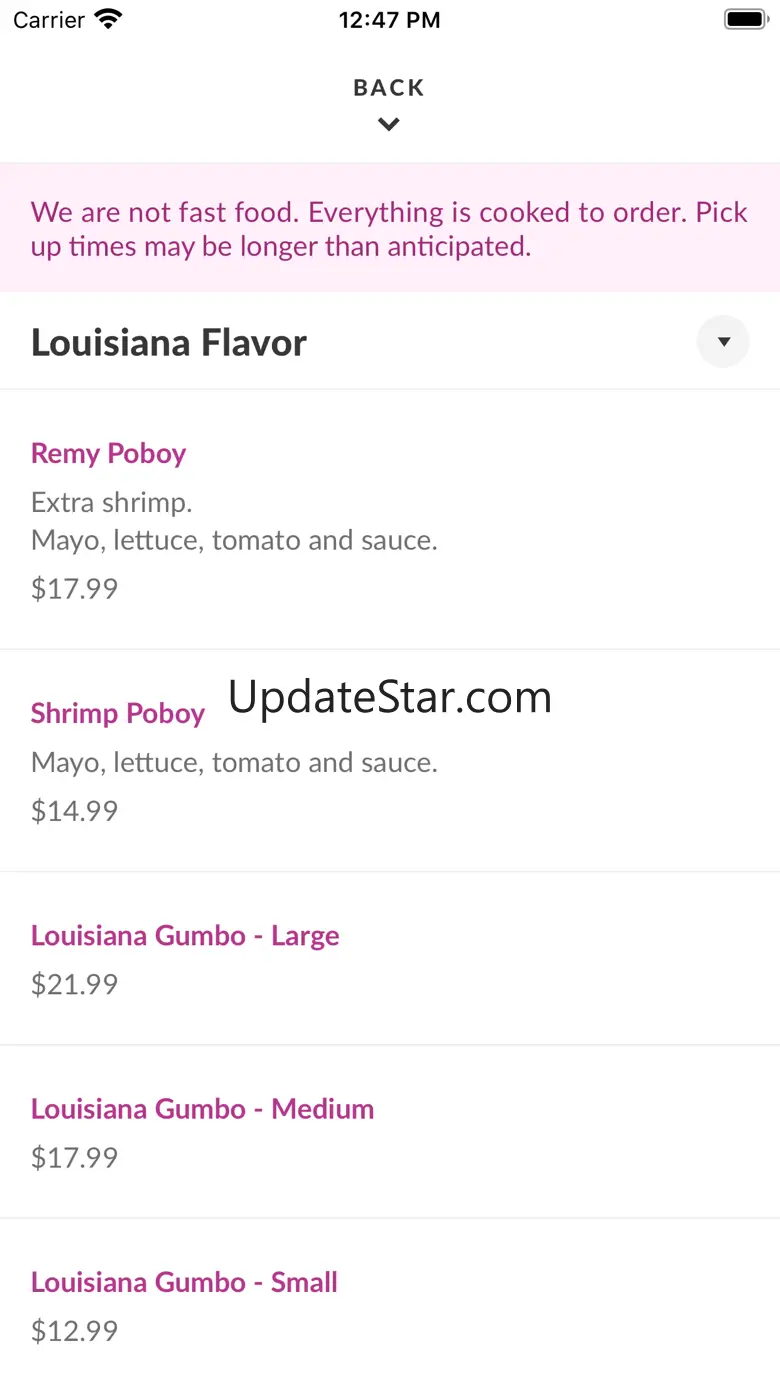780x1387 pixels.
Task: Tap the Louisiana Flavor section heading
Action: pyautogui.click(x=169, y=343)
